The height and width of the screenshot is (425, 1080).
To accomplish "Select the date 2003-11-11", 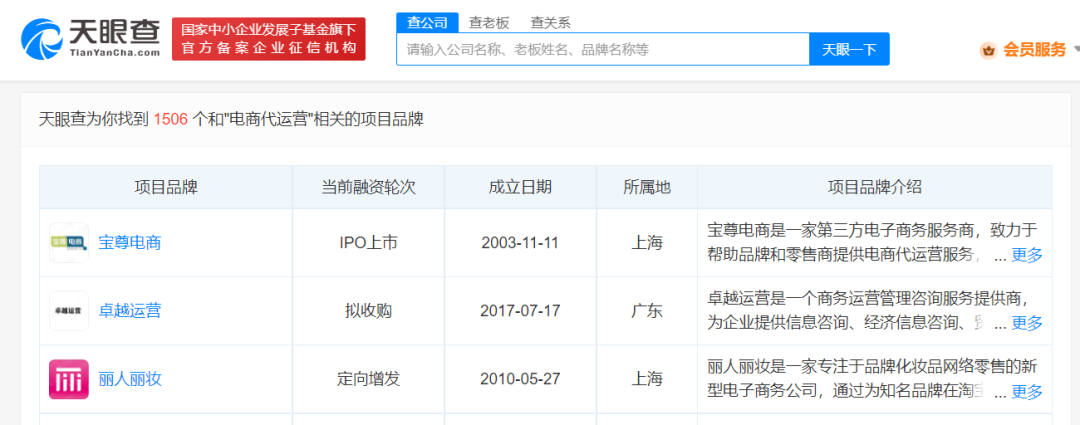I will 520,243.
